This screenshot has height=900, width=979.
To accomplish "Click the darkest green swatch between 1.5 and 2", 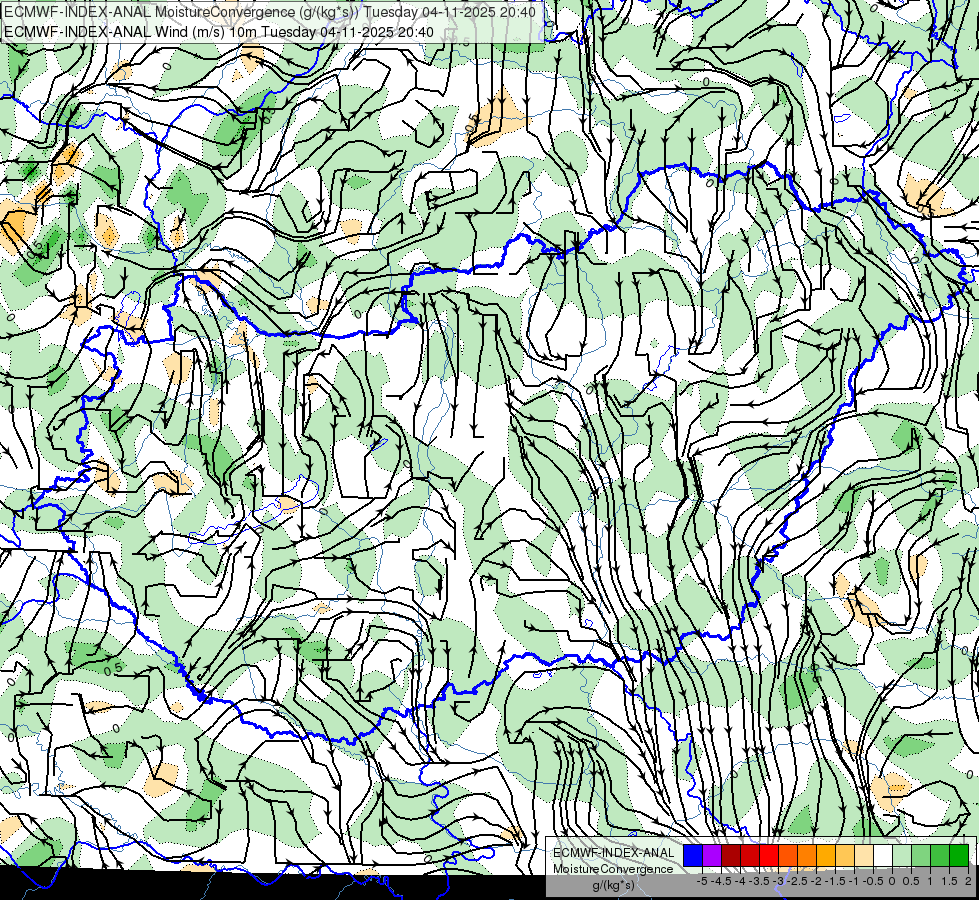I will coord(959,855).
